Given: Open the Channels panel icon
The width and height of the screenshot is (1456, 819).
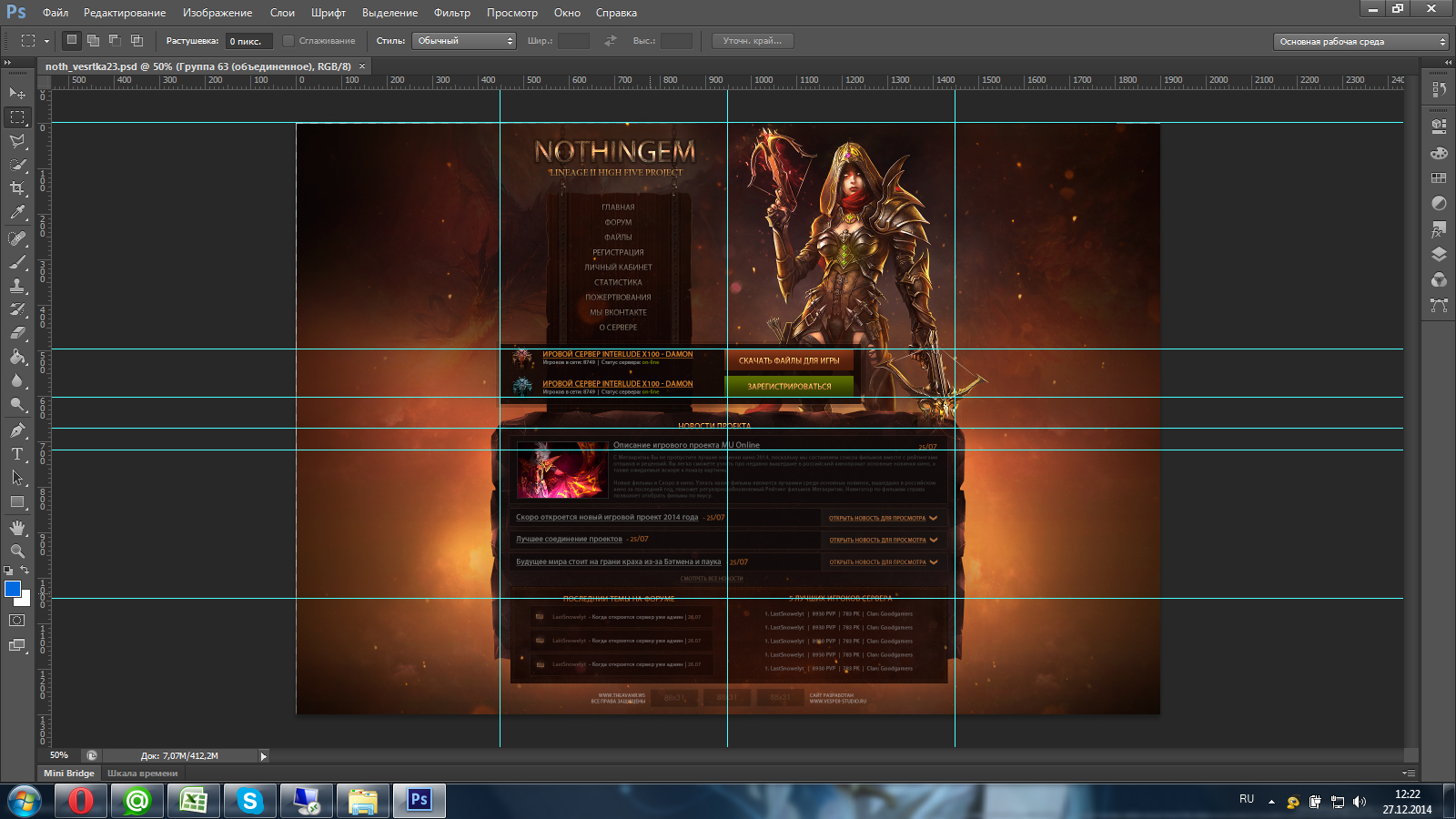Looking at the screenshot, I should (x=1439, y=280).
